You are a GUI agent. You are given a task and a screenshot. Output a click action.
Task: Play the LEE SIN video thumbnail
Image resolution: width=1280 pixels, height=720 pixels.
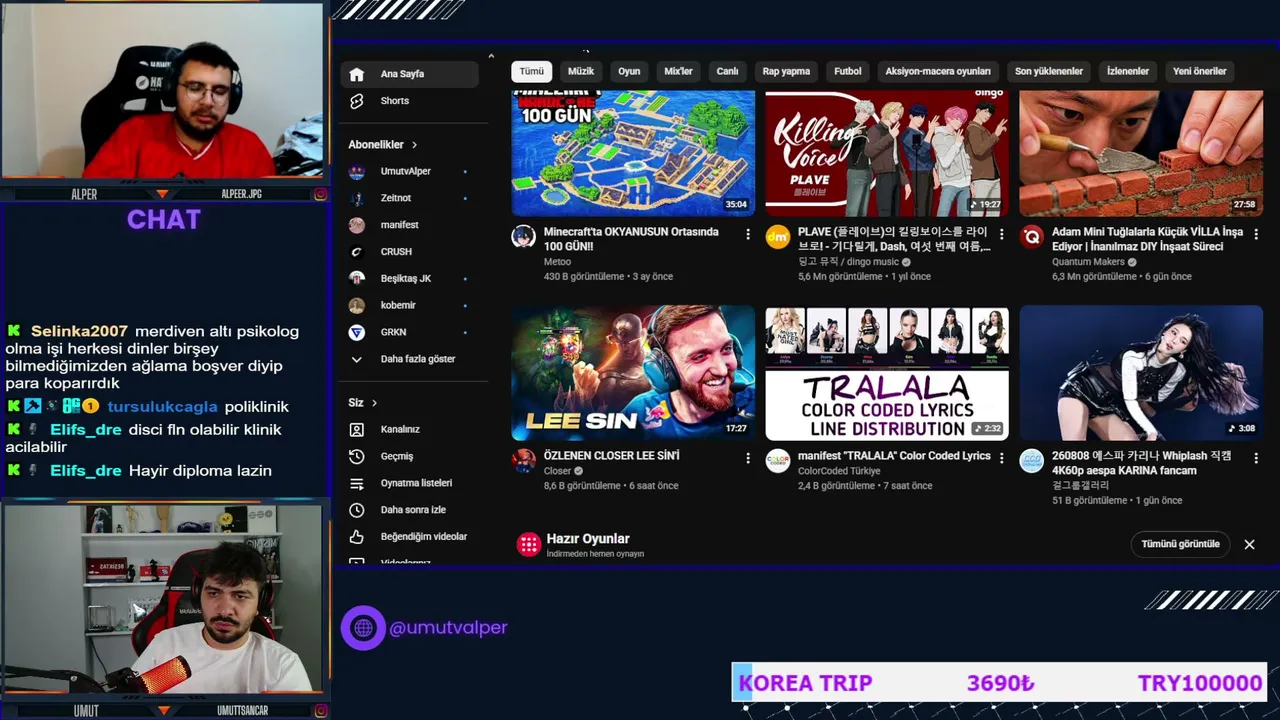point(633,373)
